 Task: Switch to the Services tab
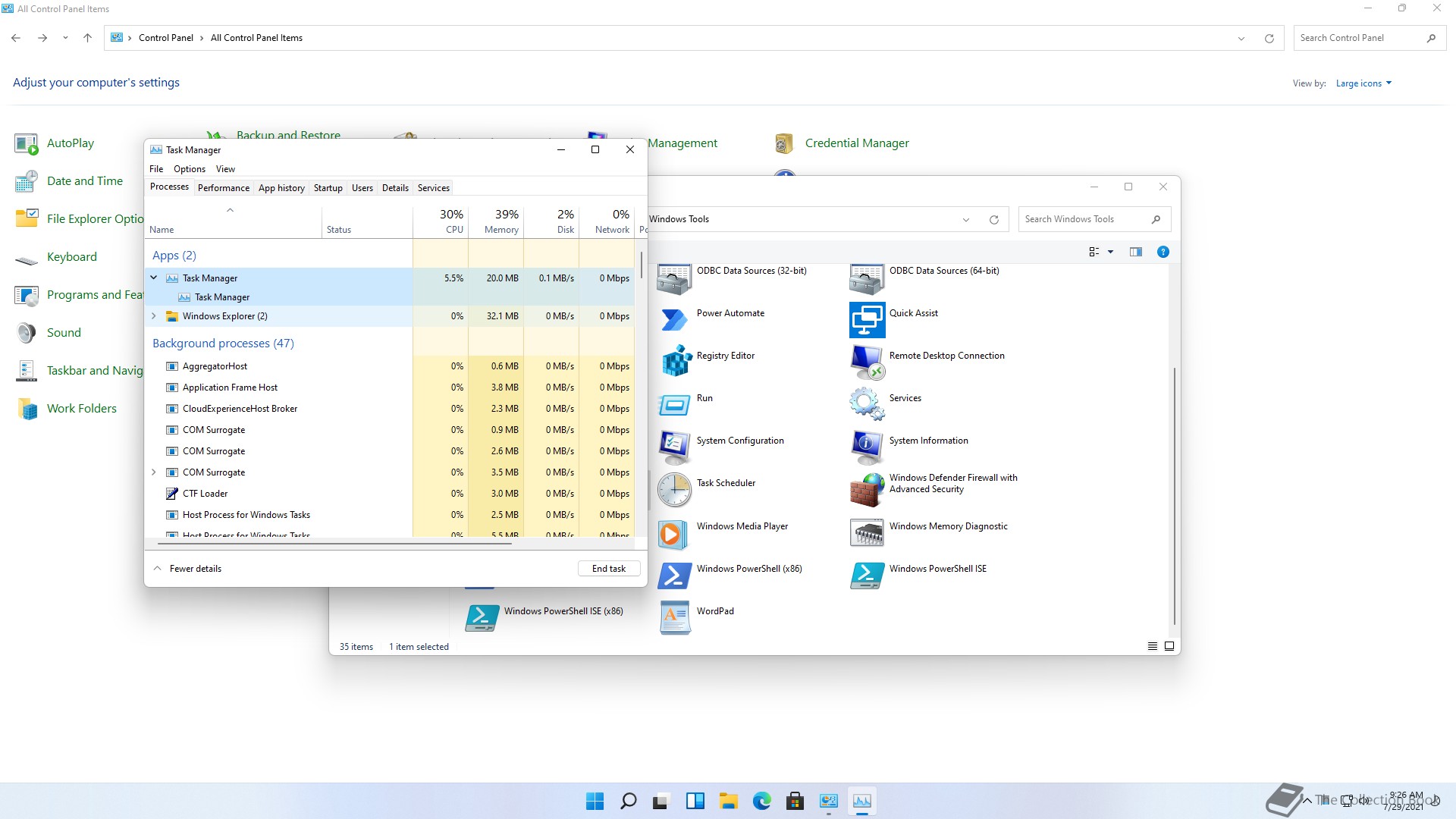click(x=434, y=187)
